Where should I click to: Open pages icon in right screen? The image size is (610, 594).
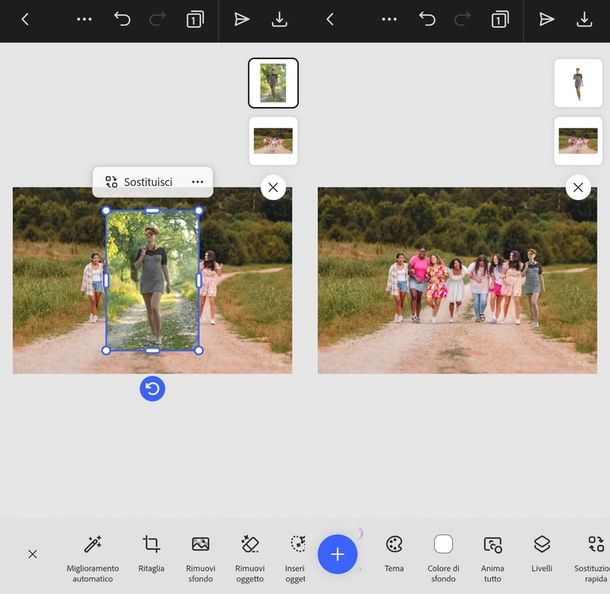click(500, 19)
